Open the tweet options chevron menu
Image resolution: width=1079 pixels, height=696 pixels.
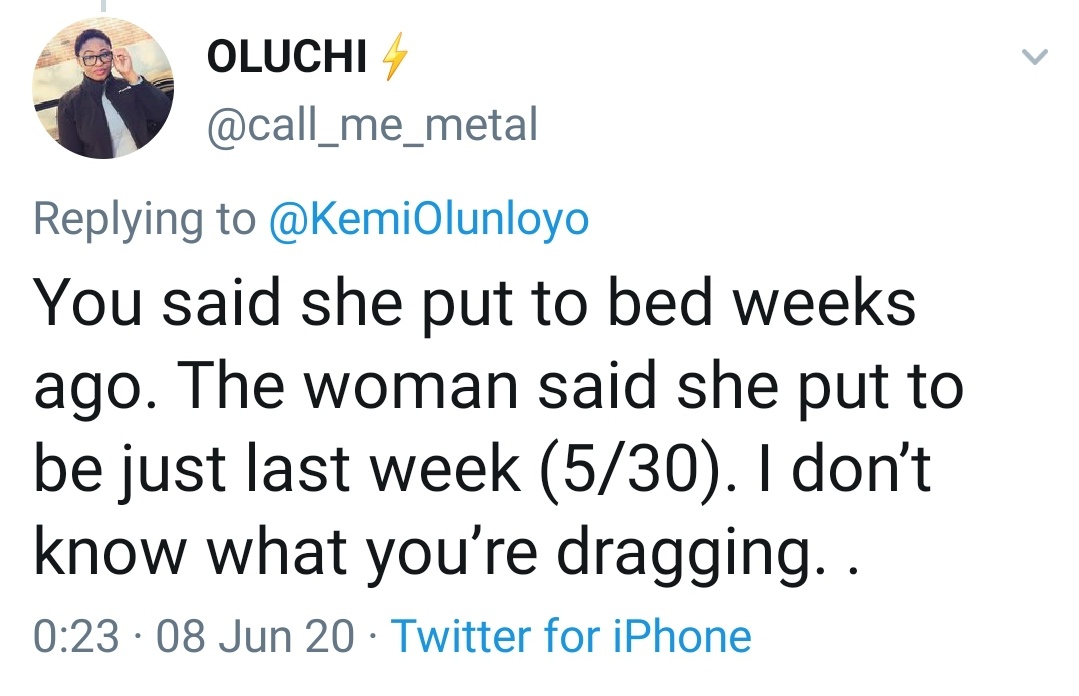pos(1035,59)
